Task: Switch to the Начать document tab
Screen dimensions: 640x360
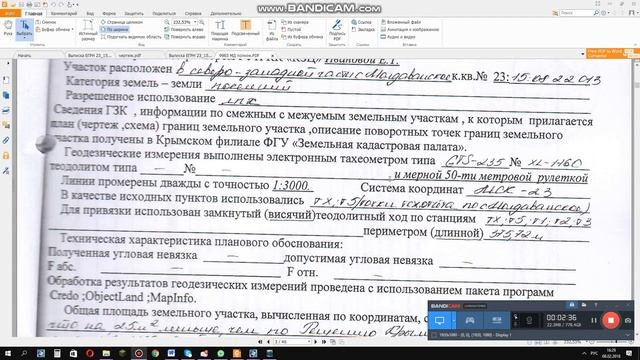Action: tap(24, 55)
